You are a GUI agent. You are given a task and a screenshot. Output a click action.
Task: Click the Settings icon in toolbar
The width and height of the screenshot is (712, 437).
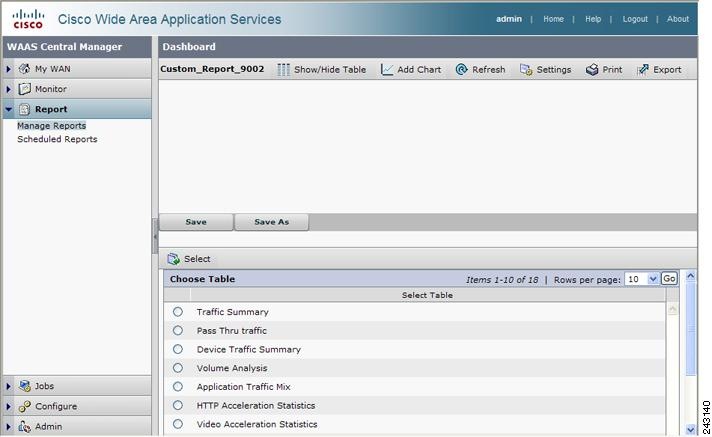click(526, 70)
